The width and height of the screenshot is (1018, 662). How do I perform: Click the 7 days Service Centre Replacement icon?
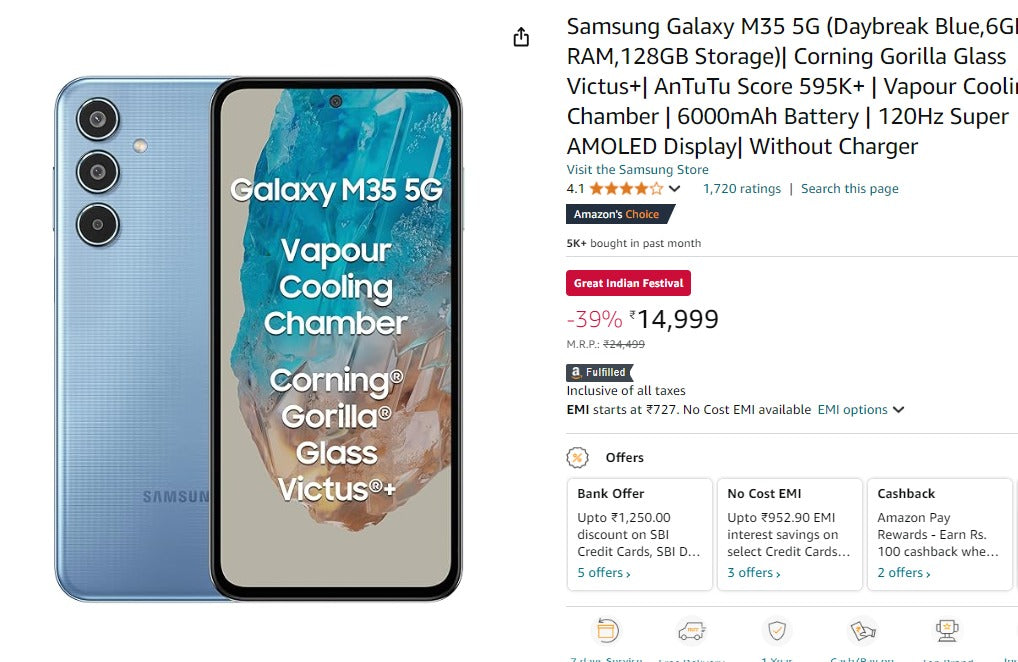[607, 631]
